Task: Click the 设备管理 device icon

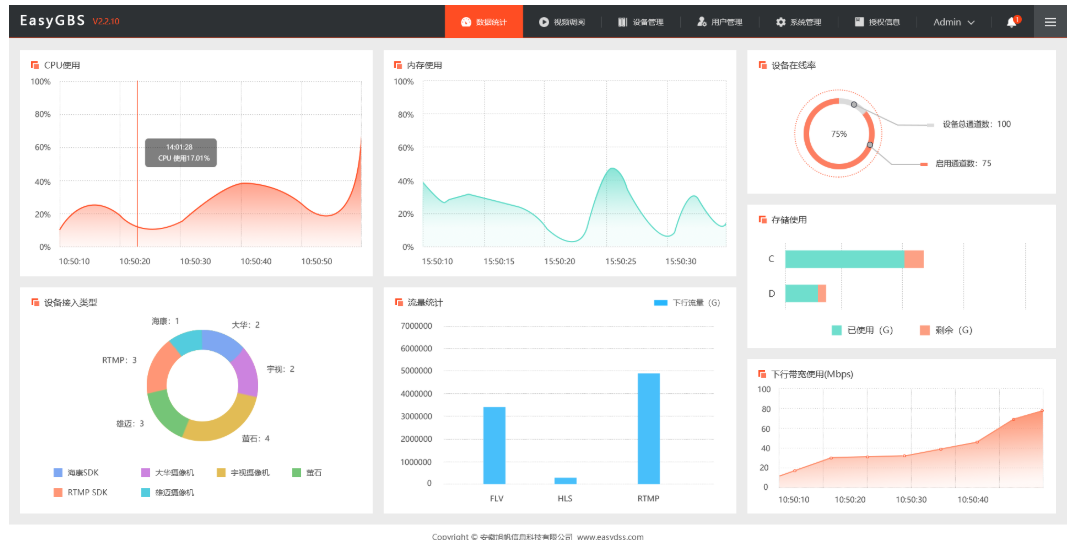Action: pyautogui.click(x=623, y=22)
